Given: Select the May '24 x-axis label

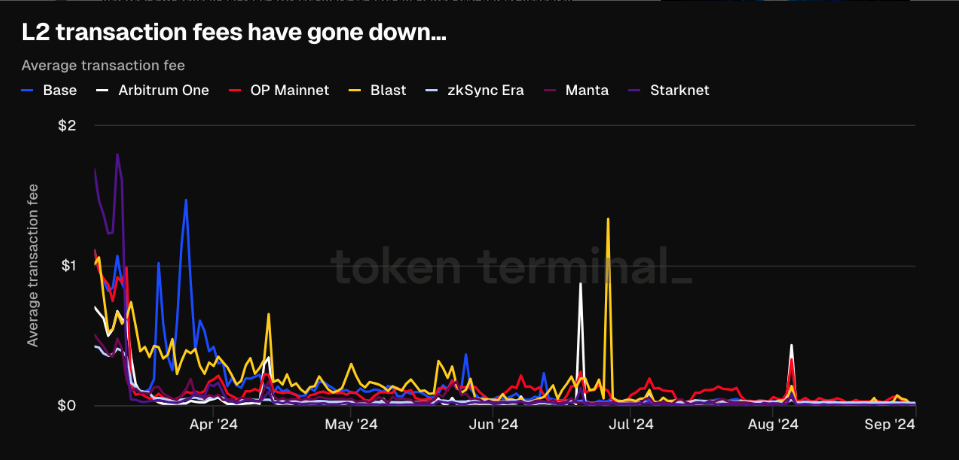Looking at the screenshot, I should tap(353, 425).
